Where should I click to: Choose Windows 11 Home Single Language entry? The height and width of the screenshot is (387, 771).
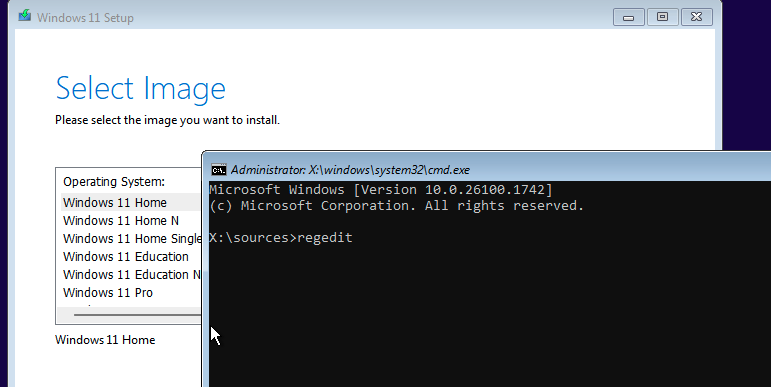tap(131, 238)
